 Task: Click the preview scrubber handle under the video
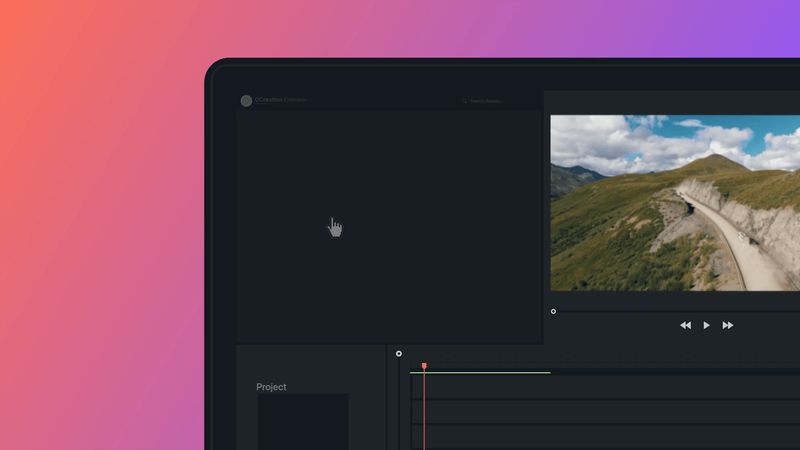point(553,311)
